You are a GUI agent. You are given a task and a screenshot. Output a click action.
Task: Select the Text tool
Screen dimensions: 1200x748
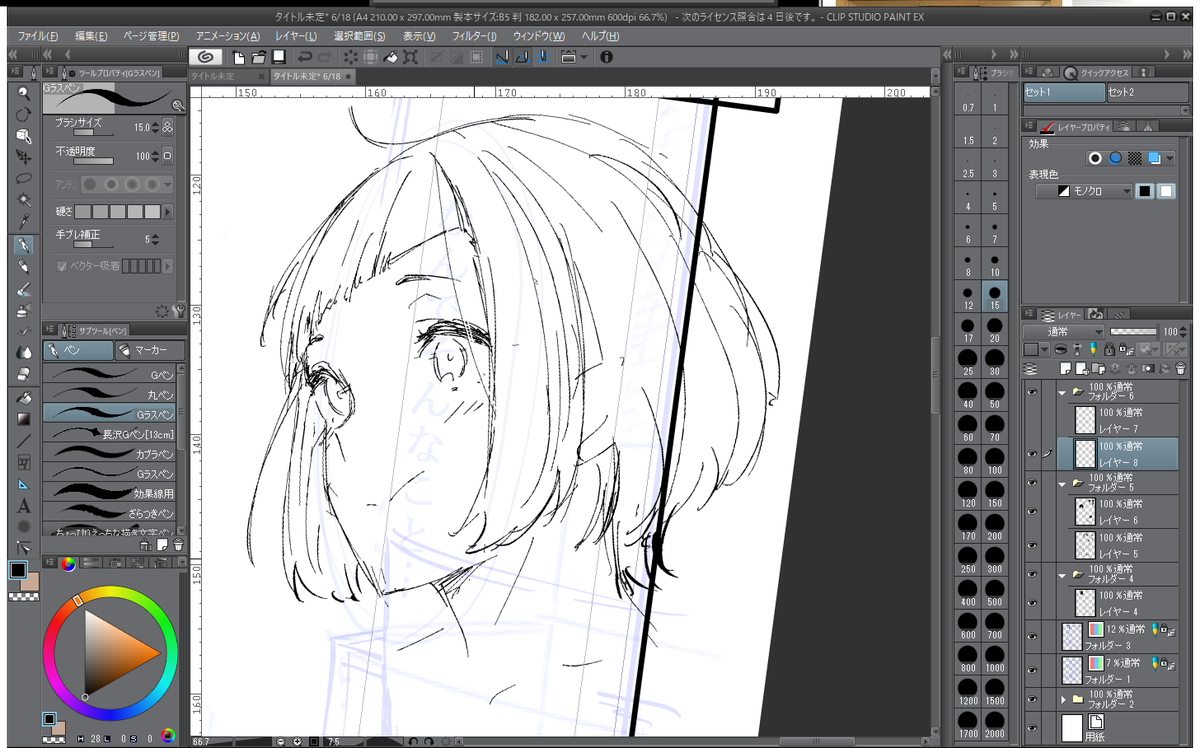point(22,506)
